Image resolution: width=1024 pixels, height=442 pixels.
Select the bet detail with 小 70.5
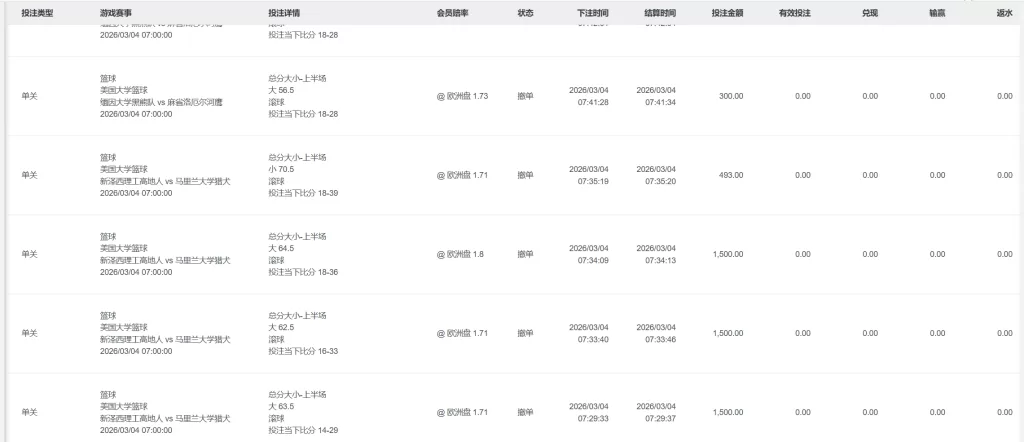(x=282, y=170)
